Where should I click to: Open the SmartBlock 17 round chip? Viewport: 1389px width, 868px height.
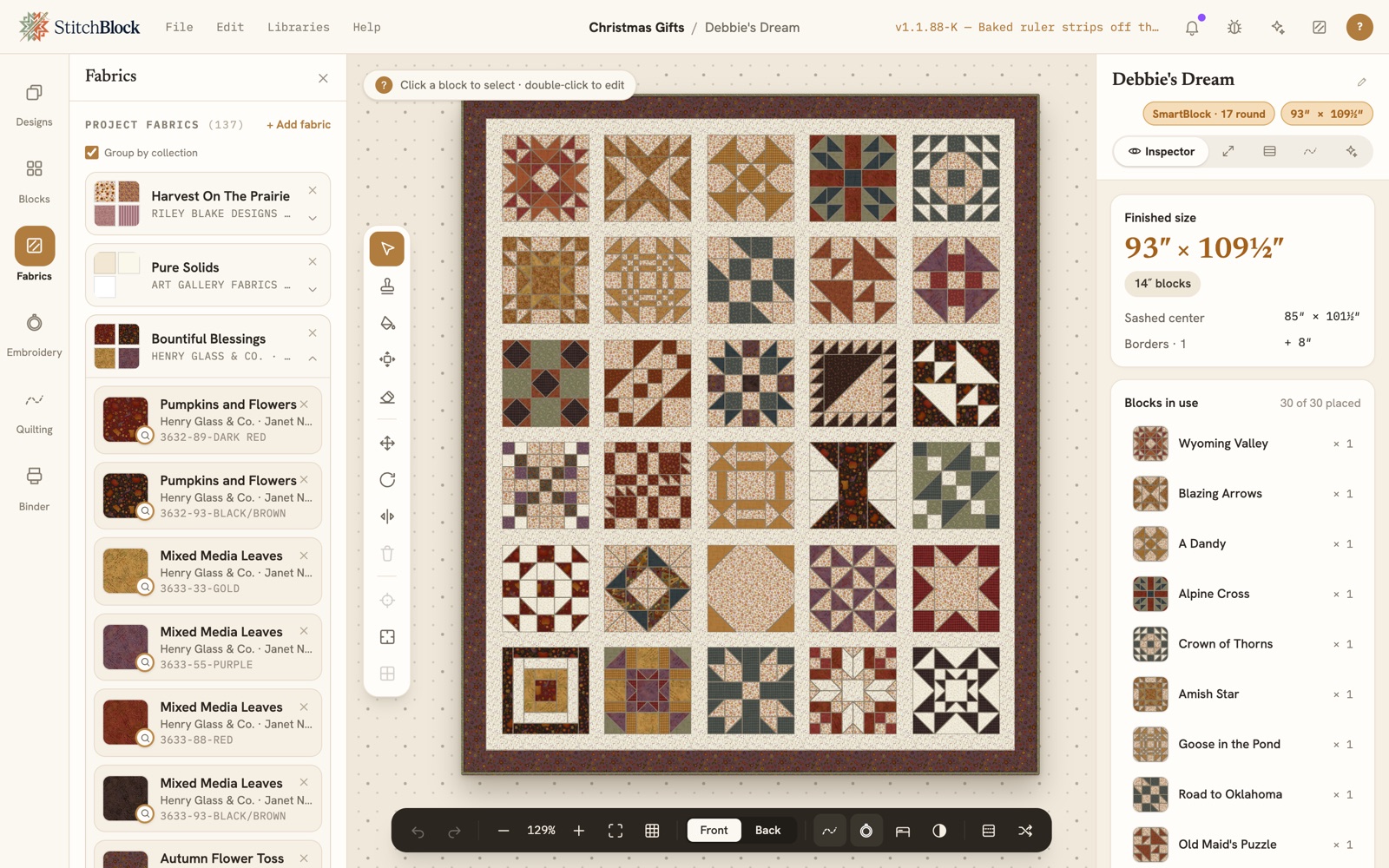1208,114
